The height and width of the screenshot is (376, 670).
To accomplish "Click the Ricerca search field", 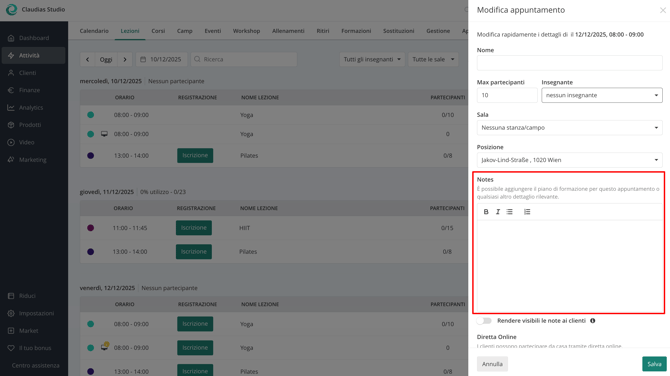I will coord(244,59).
